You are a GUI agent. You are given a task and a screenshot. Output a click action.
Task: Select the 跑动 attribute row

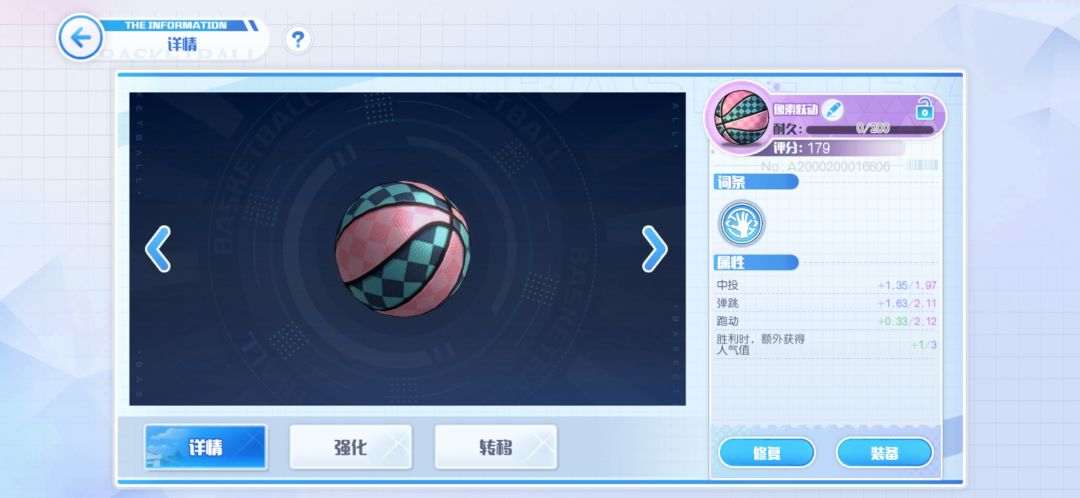(x=827, y=321)
